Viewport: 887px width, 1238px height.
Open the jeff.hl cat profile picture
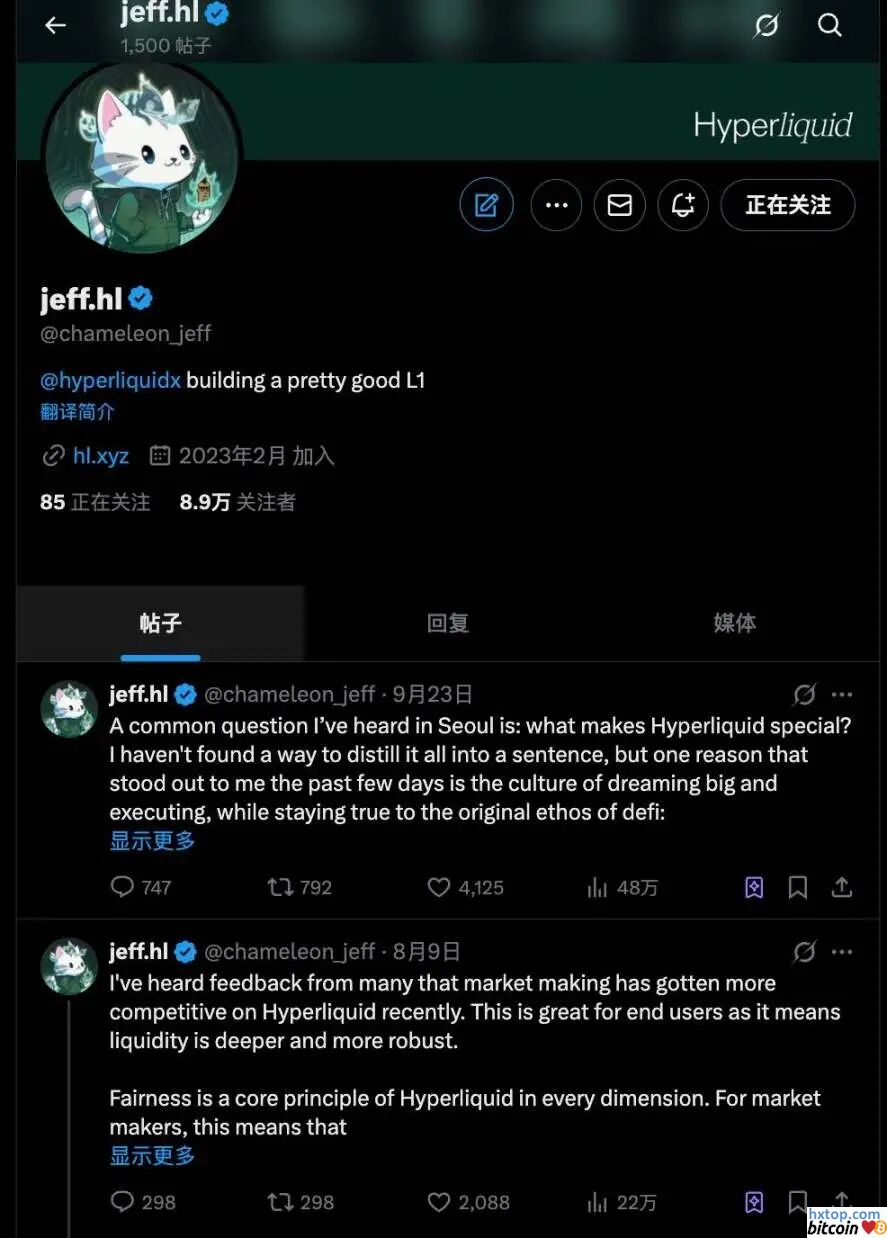[x=141, y=158]
